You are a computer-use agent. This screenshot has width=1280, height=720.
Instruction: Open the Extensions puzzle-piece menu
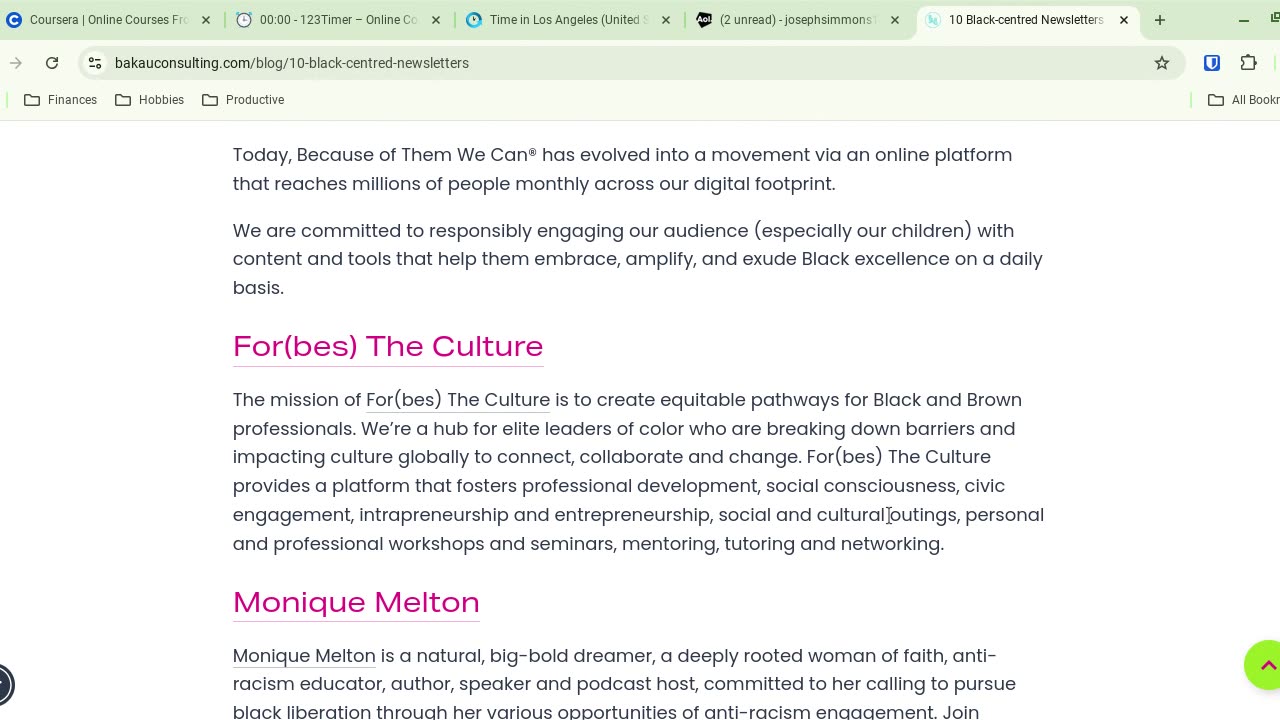pyautogui.click(x=1248, y=63)
